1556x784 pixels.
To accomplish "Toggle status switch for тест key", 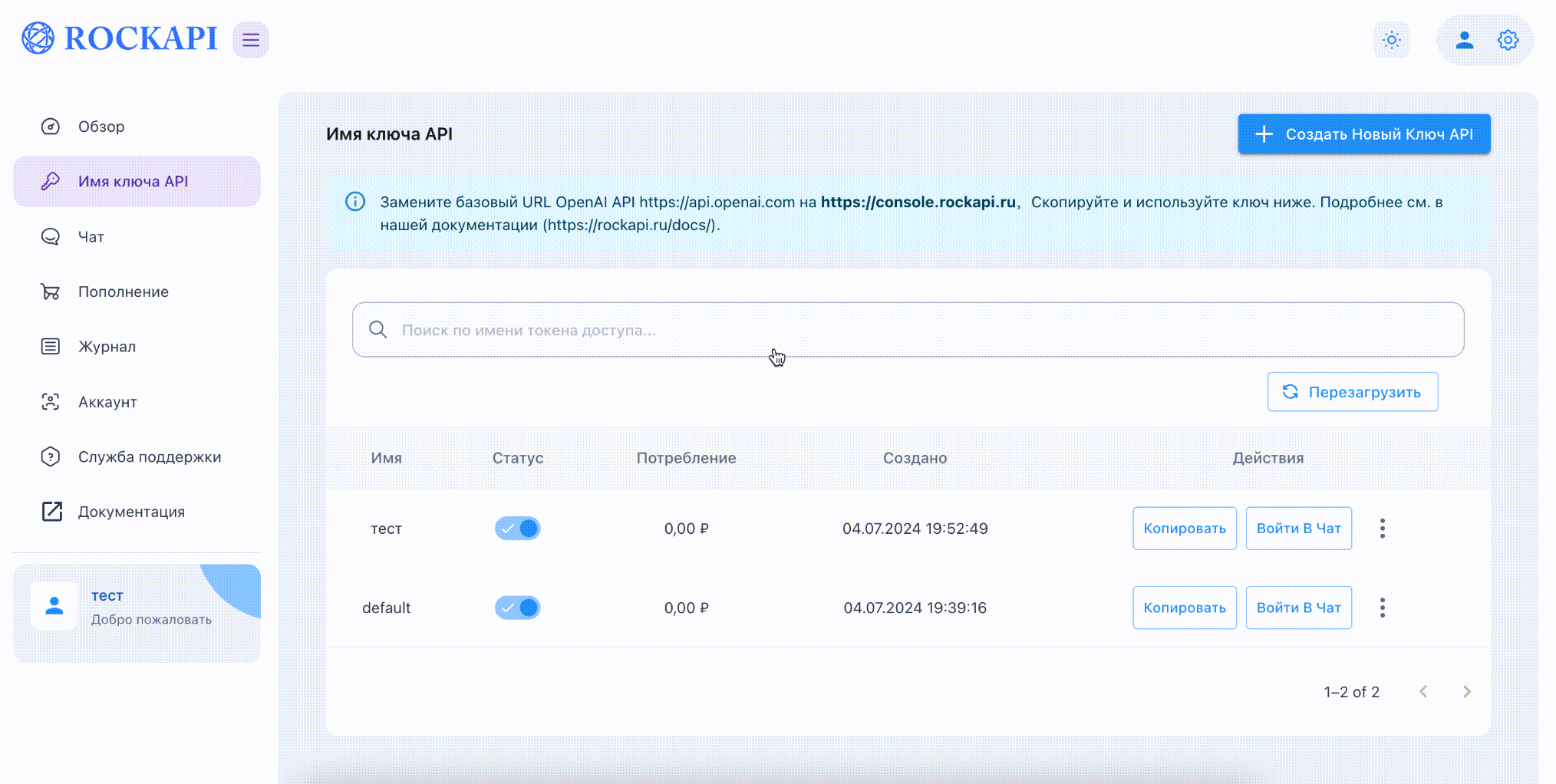I will [x=518, y=529].
